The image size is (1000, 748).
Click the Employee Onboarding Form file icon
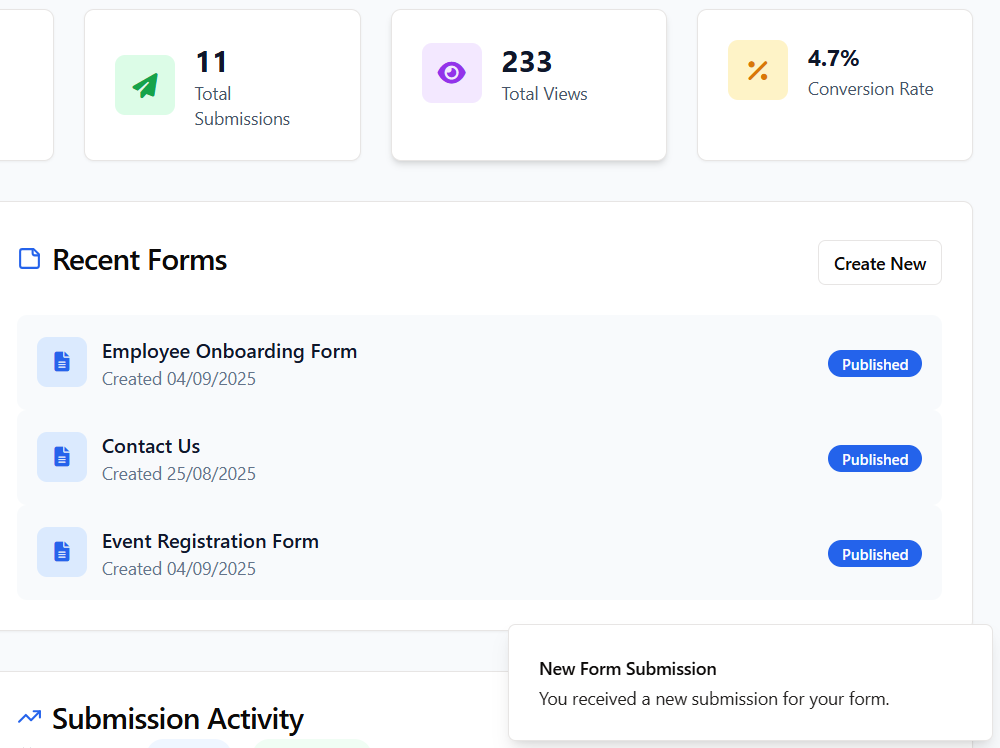coord(62,362)
